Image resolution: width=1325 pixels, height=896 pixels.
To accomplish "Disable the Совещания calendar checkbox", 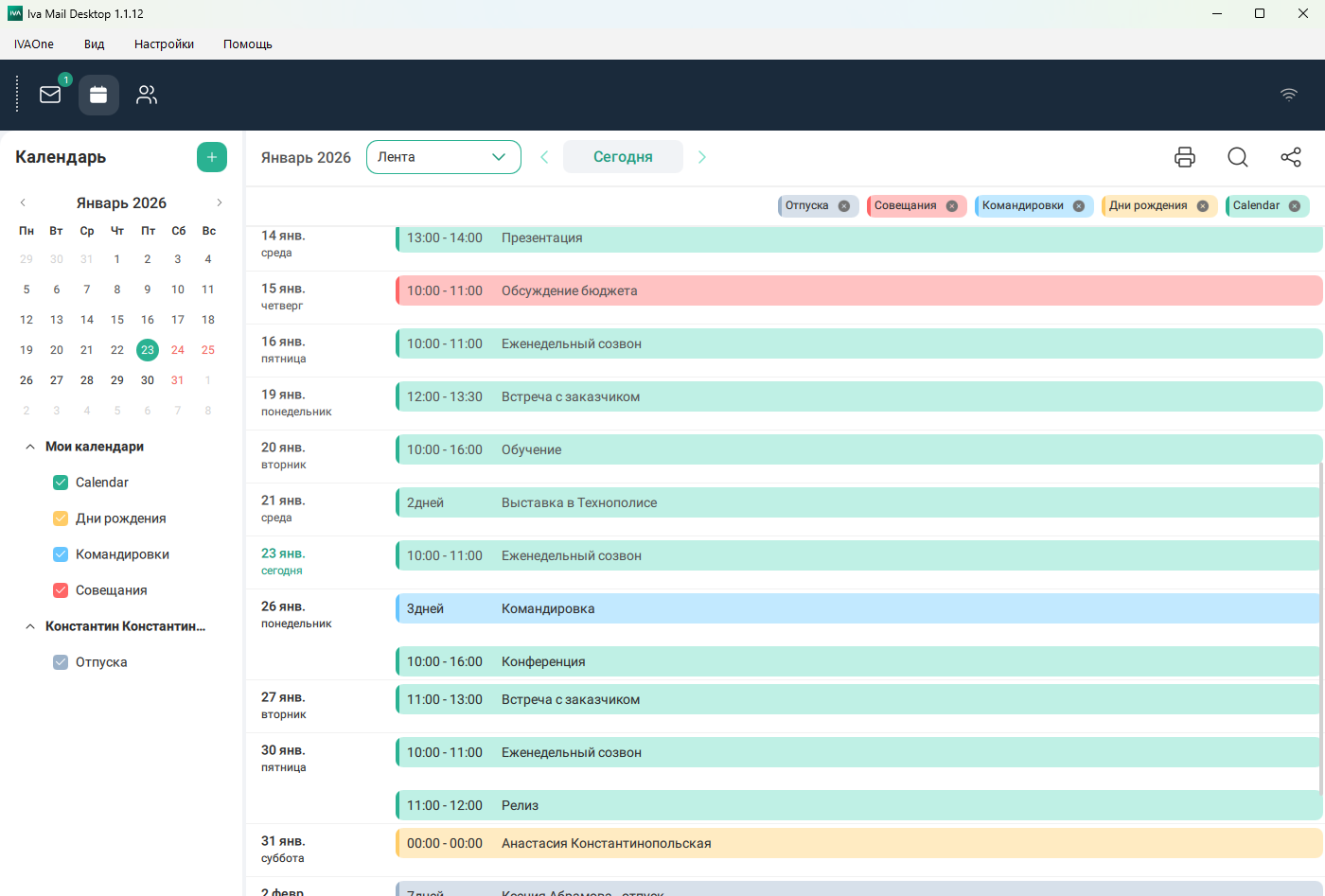I will (61, 590).
